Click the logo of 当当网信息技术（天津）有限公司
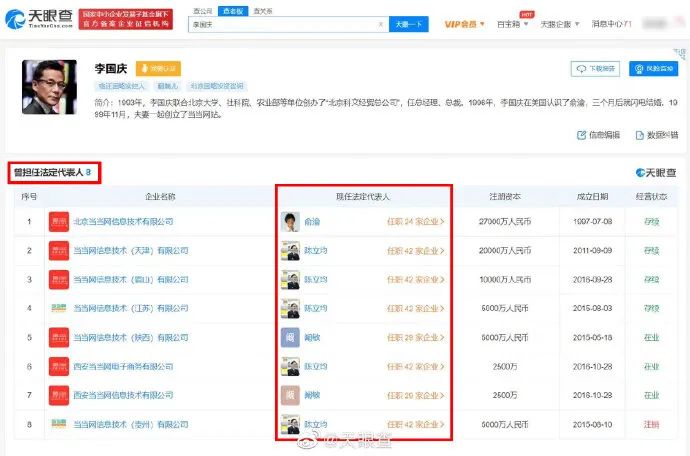 (x=59, y=251)
